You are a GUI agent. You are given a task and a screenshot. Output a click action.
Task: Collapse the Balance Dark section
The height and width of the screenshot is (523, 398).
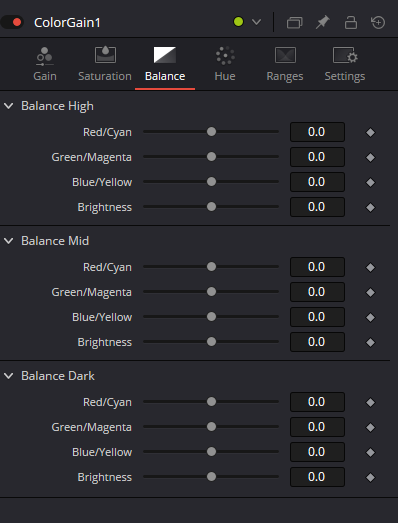tap(9, 376)
